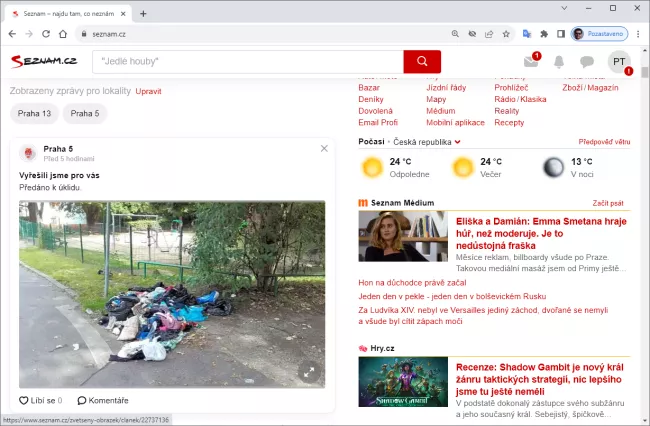The width and height of the screenshot is (650, 426).
Task: Open the browser home page icon
Action: point(63,34)
